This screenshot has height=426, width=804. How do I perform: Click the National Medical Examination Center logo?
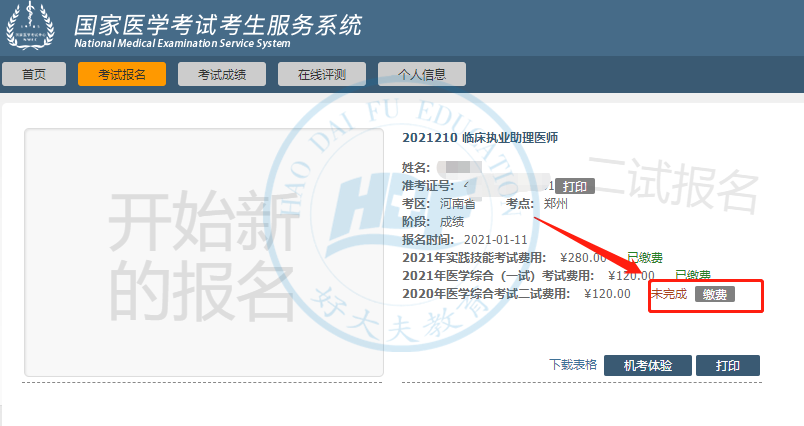[x=30, y=26]
